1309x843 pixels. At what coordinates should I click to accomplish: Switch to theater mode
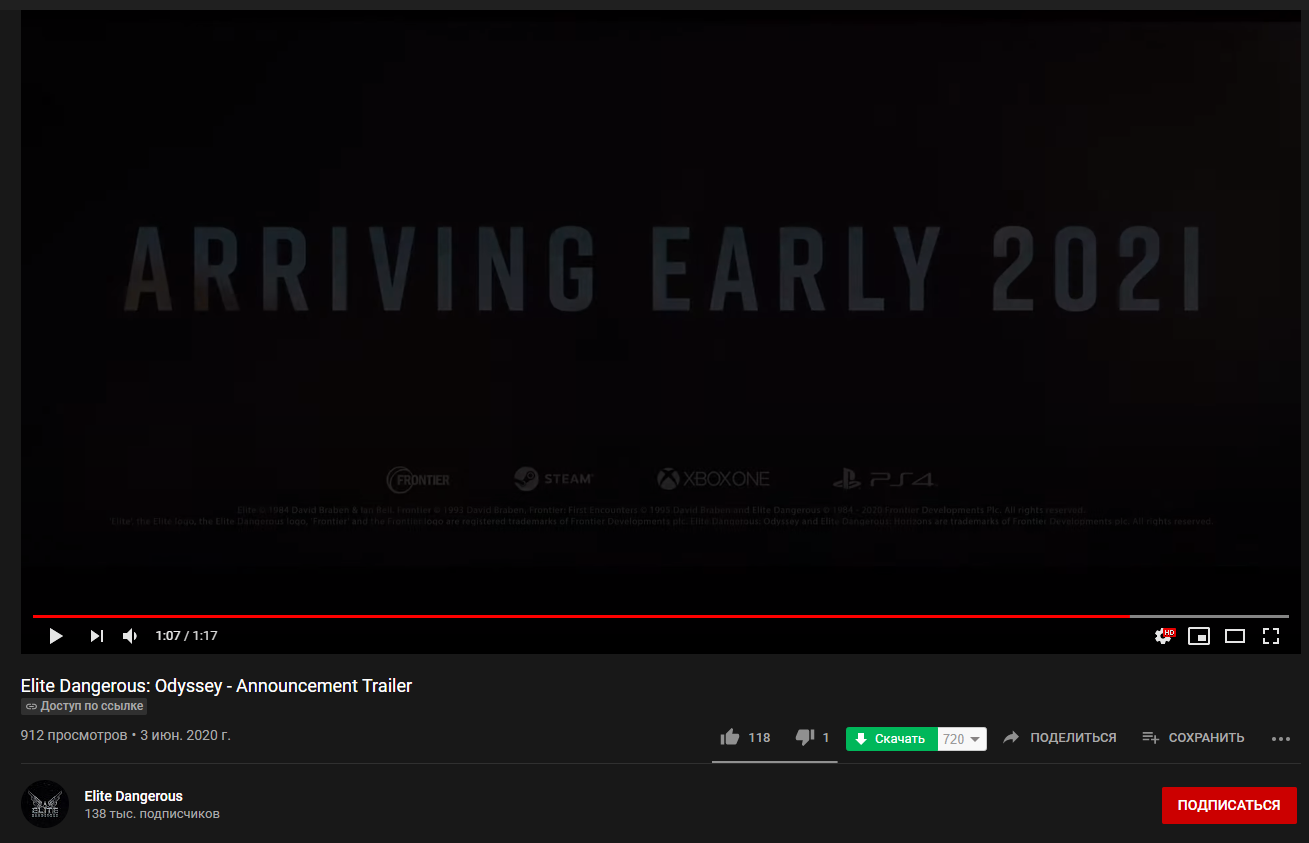[x=1235, y=636]
